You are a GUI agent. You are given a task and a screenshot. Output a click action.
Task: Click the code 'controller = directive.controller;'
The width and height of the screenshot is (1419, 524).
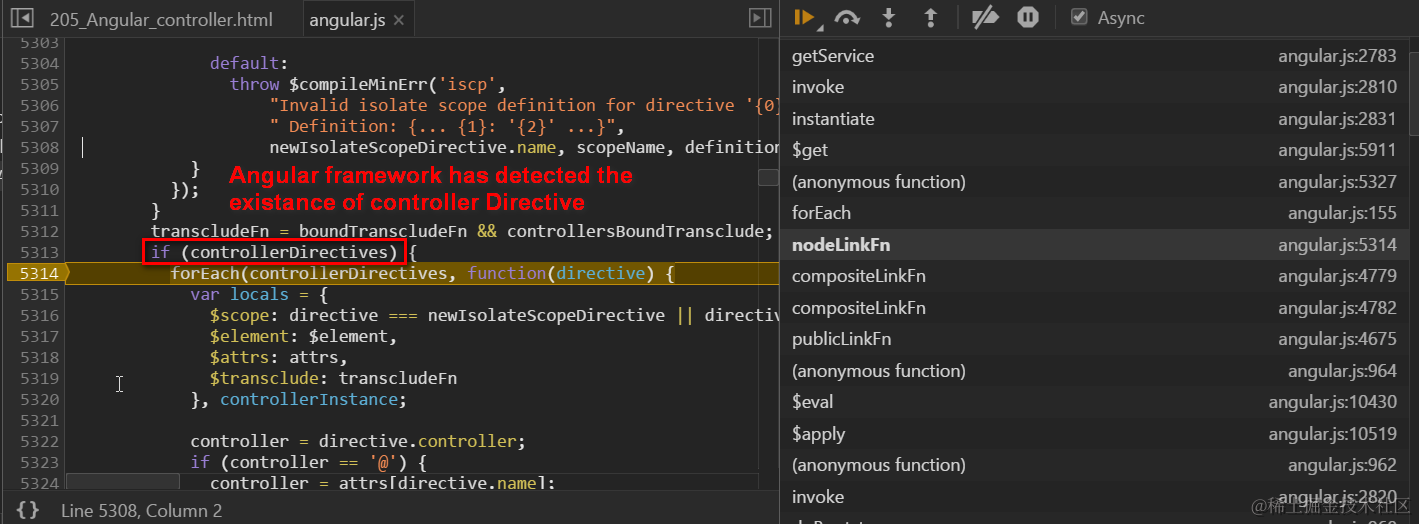click(358, 441)
